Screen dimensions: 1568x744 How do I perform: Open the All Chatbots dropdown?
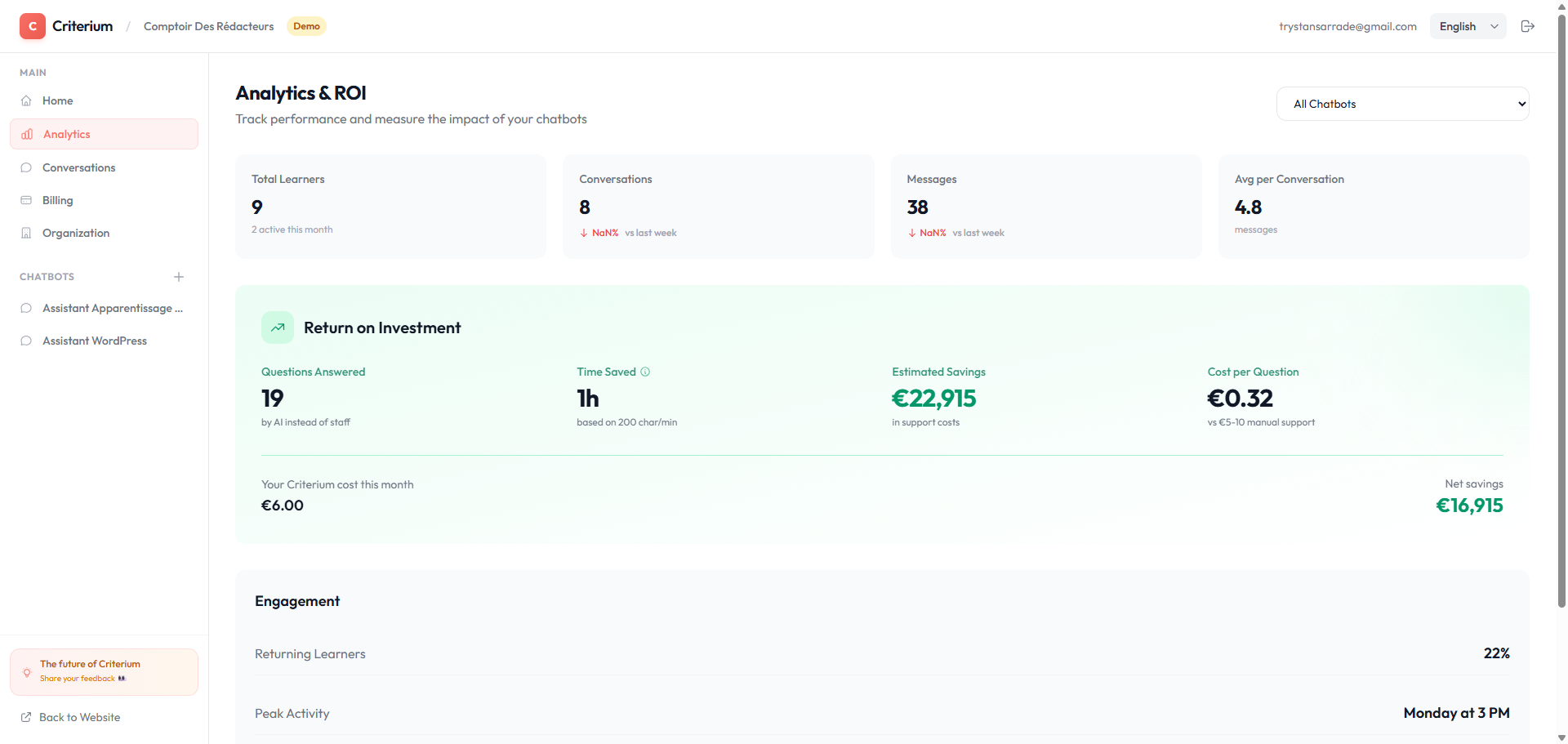[1402, 104]
